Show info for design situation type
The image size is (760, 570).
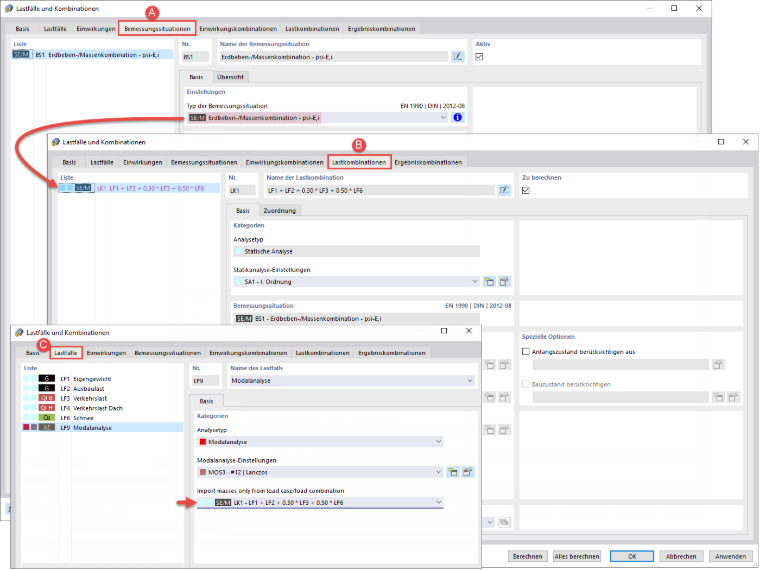coord(457,117)
